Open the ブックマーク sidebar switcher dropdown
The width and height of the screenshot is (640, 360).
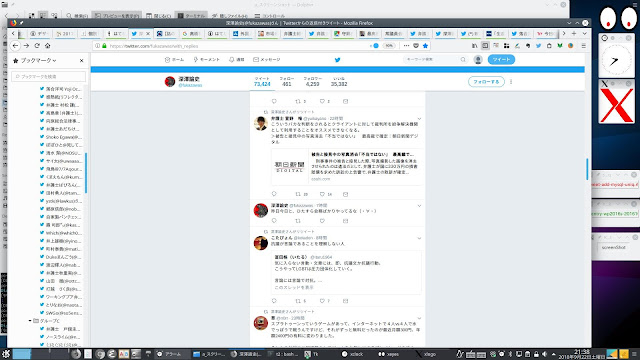[x=35, y=60]
